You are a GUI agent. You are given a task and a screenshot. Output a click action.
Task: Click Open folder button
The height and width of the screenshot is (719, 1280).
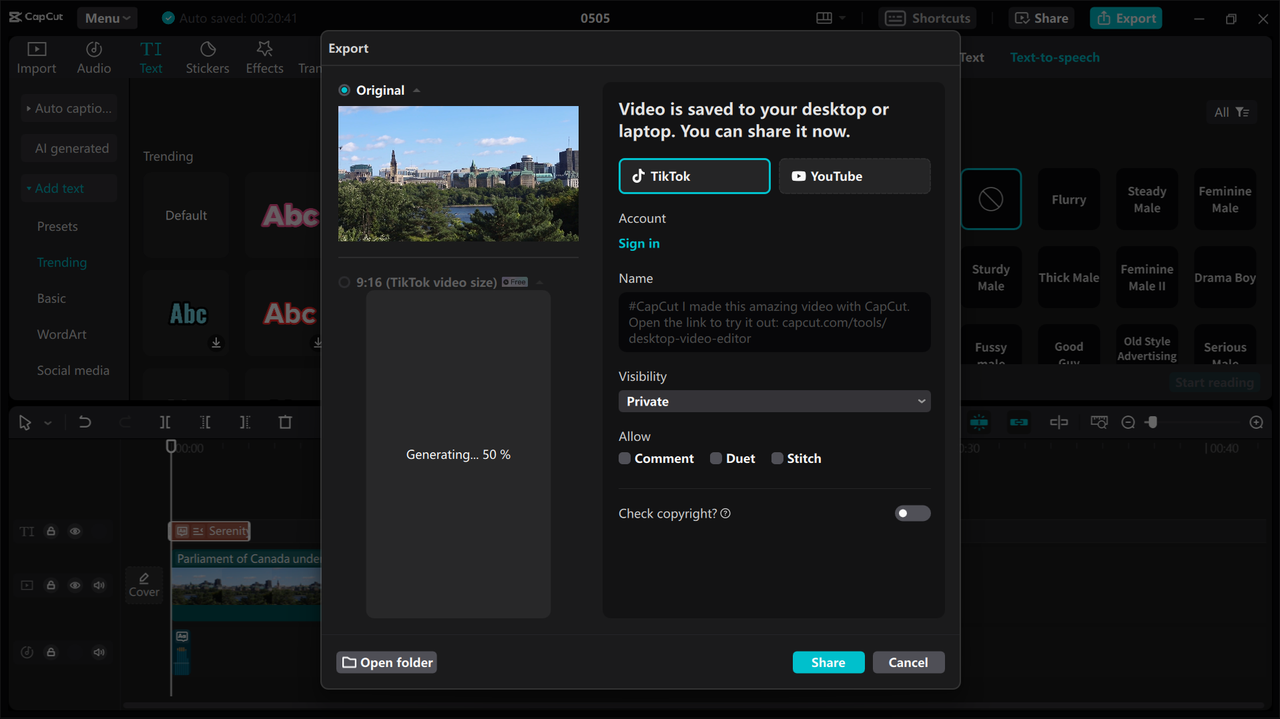coord(387,662)
